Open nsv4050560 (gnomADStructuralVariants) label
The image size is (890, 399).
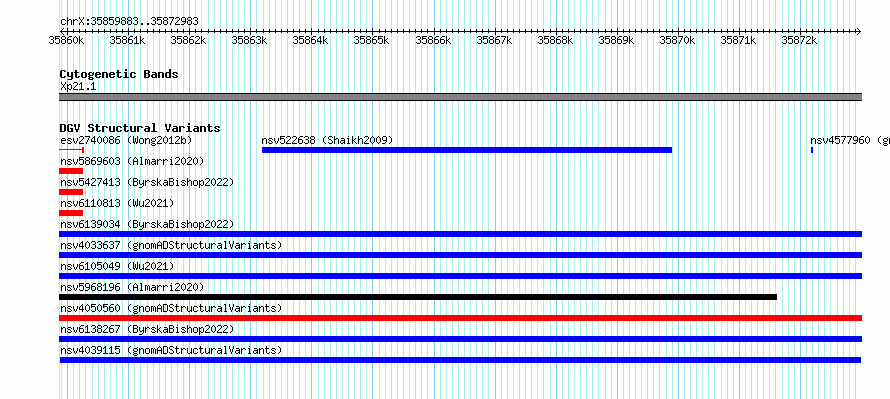point(171,308)
